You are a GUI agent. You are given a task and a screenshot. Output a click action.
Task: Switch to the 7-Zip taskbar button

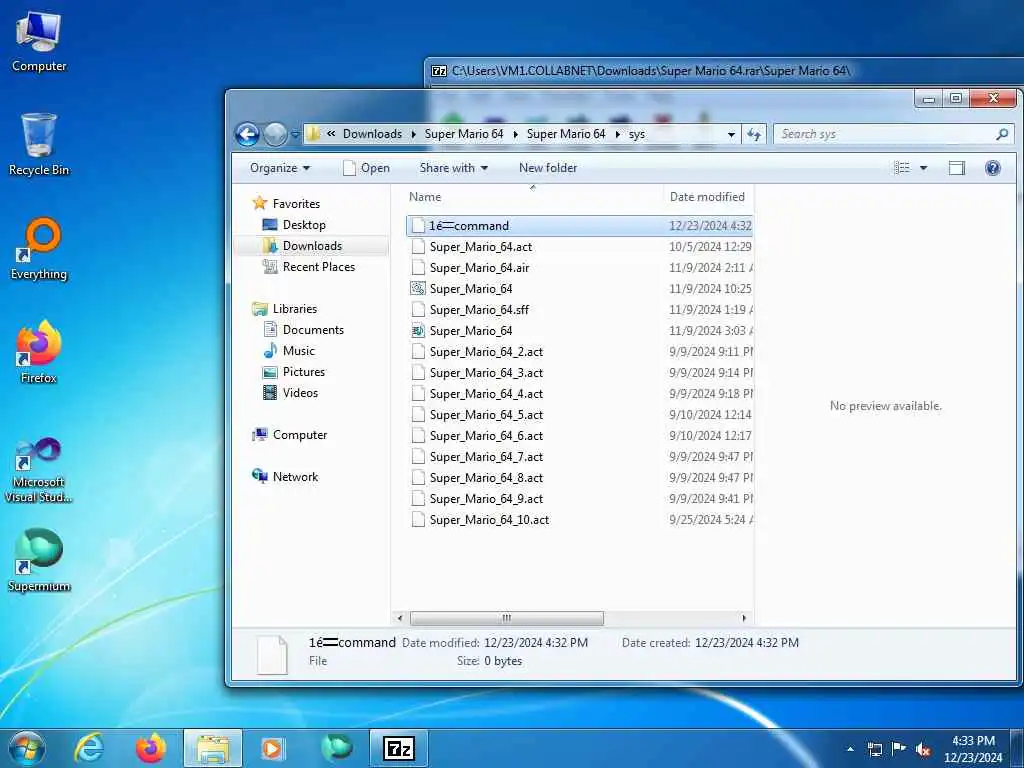pos(398,748)
